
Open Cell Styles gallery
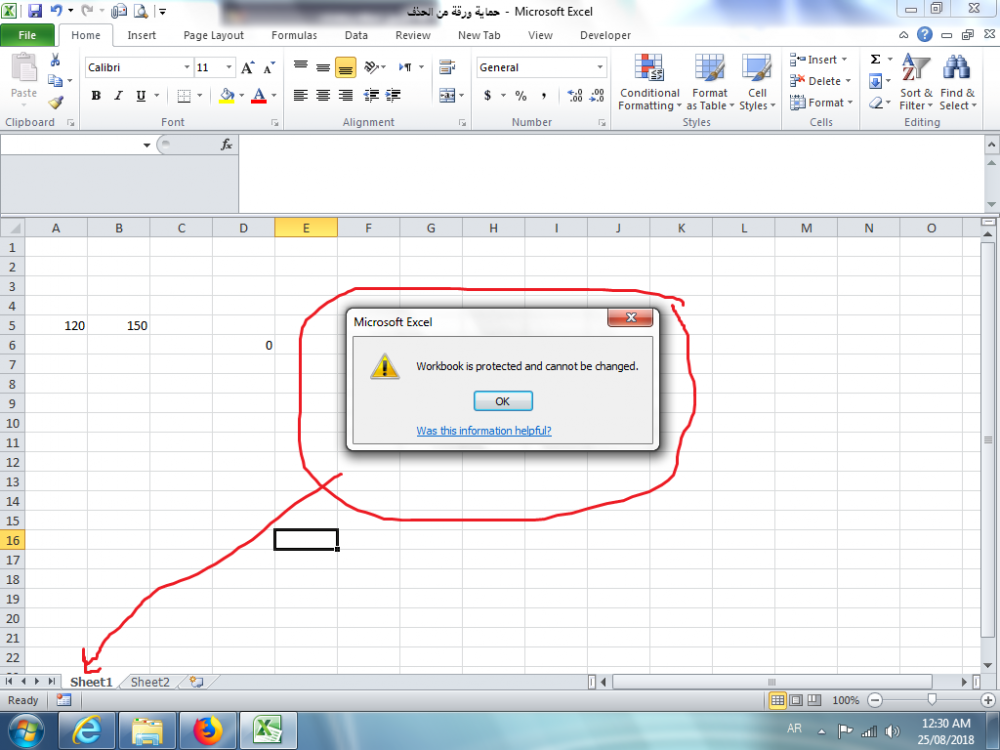757,83
